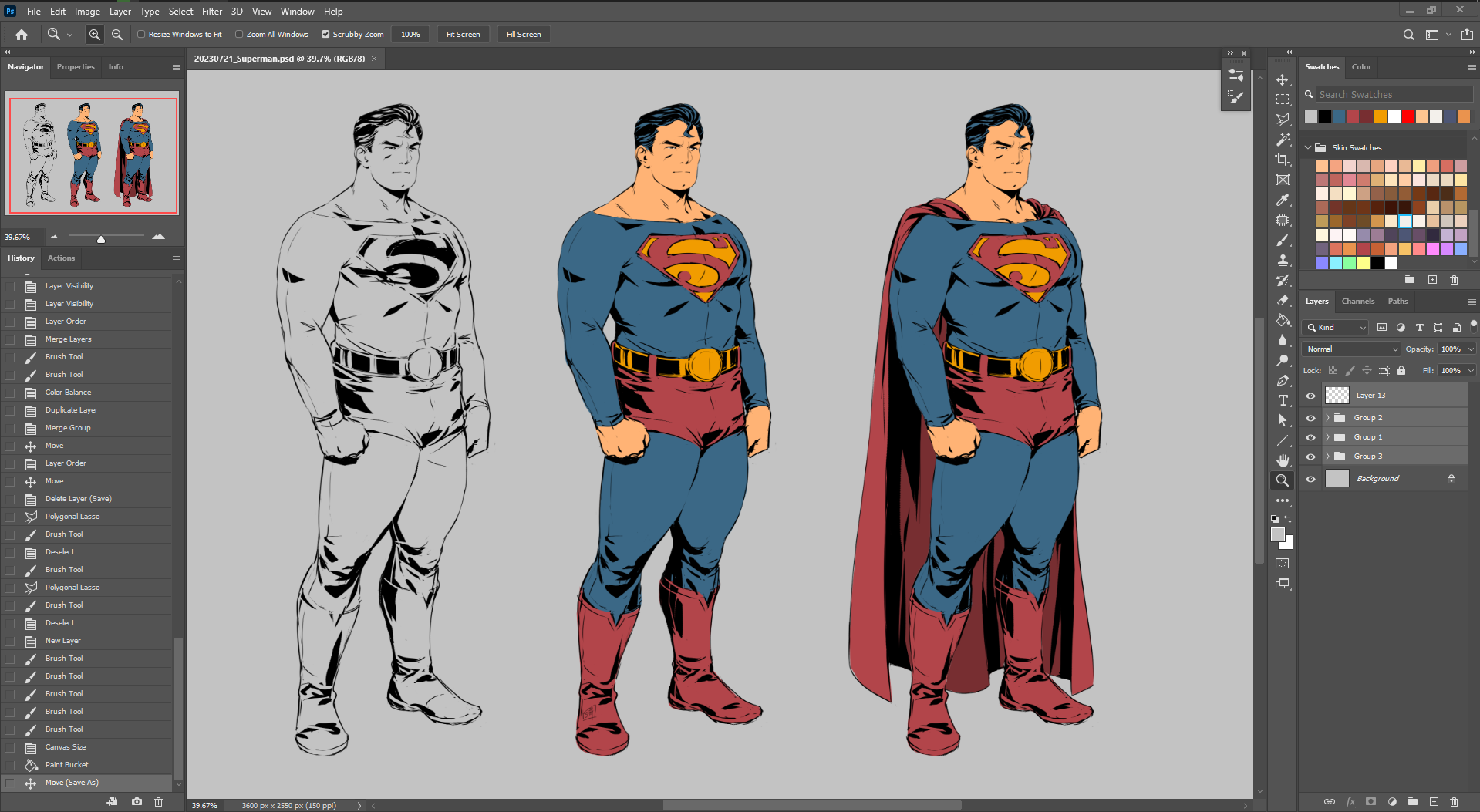Choose the Clone Stamp tool
The image size is (1480, 812).
point(1282,260)
